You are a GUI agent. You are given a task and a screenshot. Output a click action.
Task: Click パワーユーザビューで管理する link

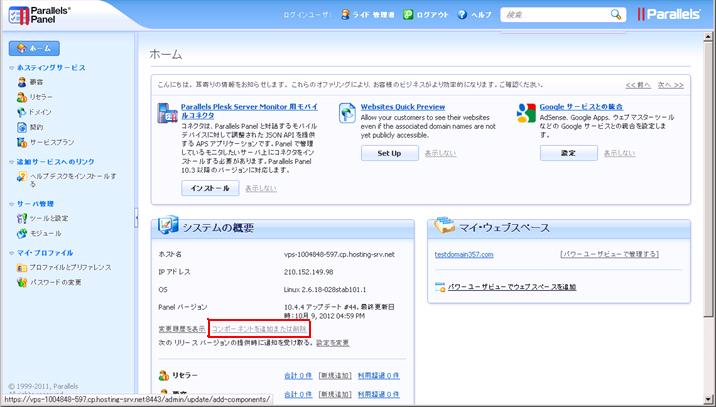coord(609,254)
